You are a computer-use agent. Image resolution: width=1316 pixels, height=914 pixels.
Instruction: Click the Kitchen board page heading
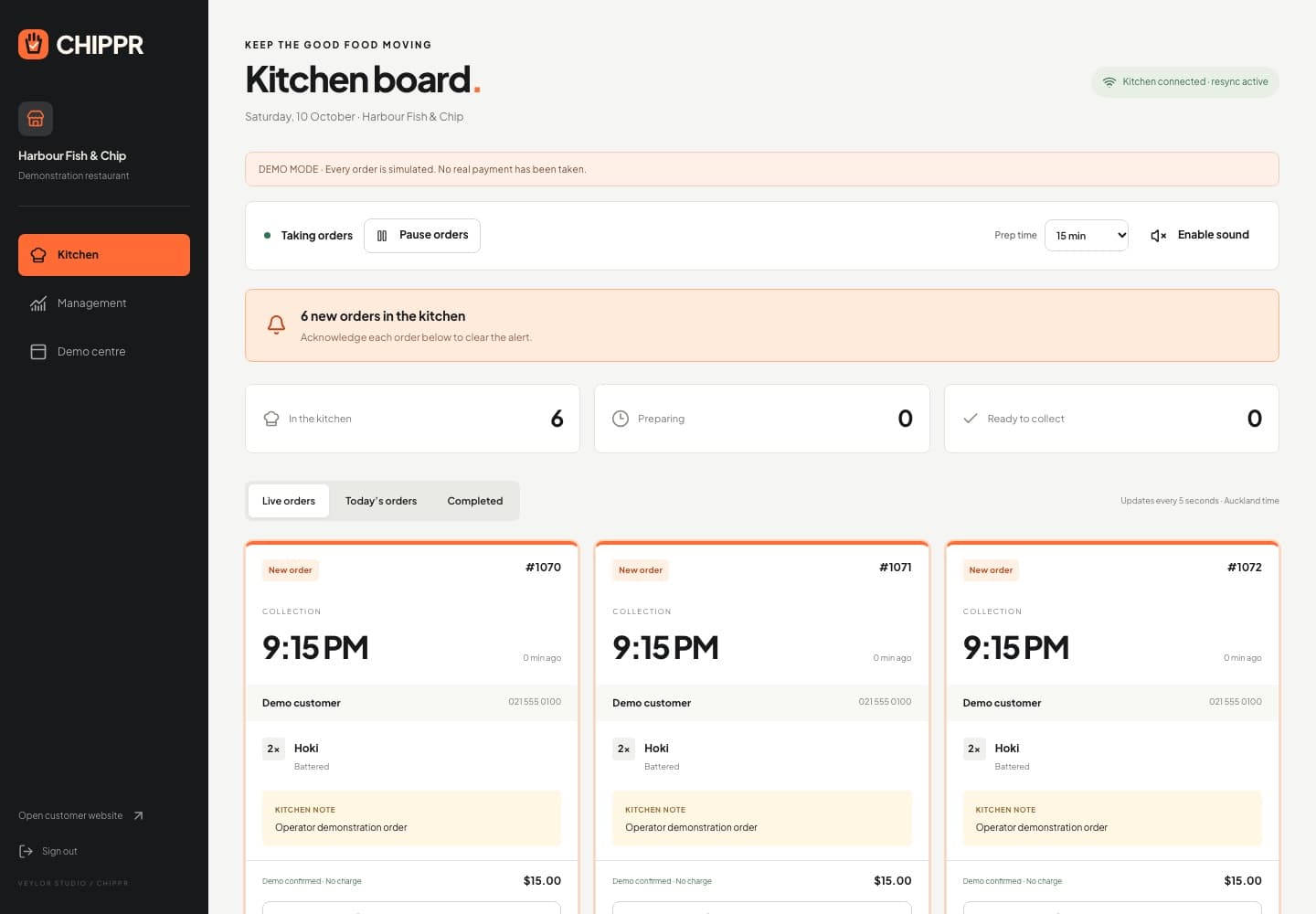(363, 80)
